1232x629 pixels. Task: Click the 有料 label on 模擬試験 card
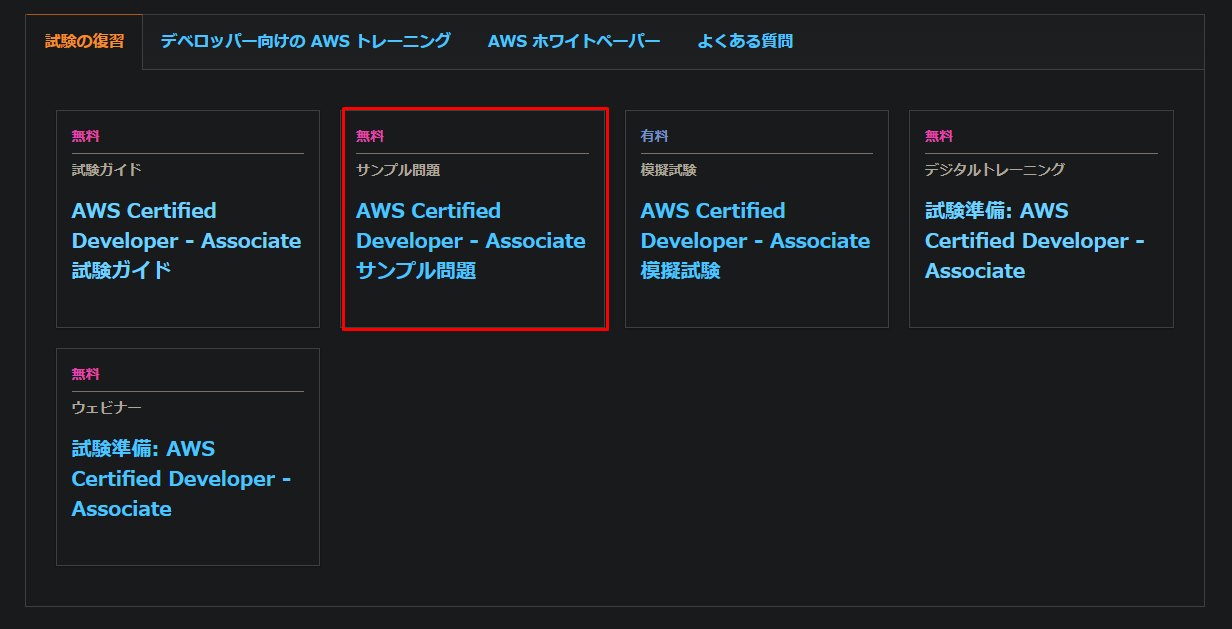[x=654, y=136]
